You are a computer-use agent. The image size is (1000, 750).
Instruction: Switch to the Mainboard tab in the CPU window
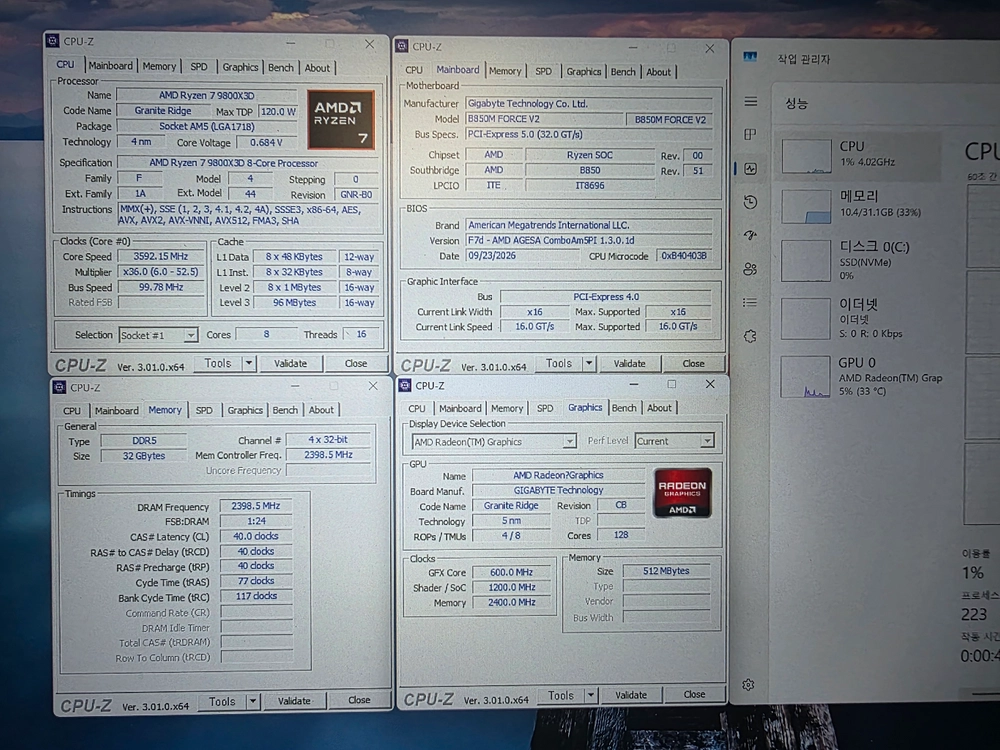110,66
